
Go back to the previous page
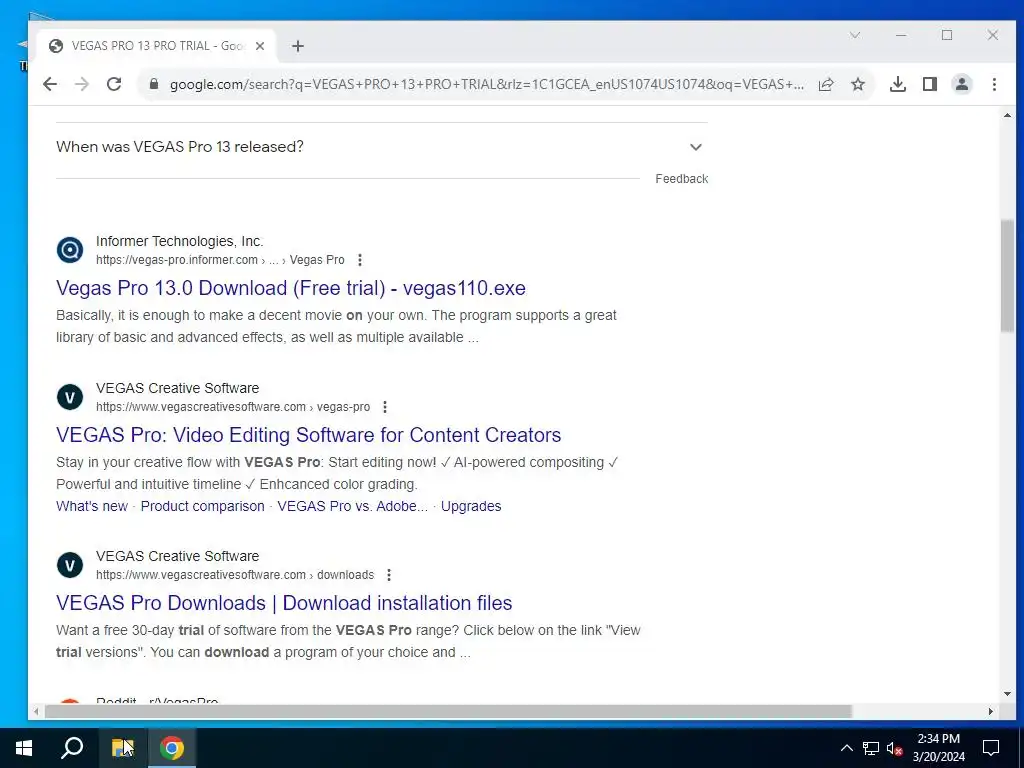50,84
